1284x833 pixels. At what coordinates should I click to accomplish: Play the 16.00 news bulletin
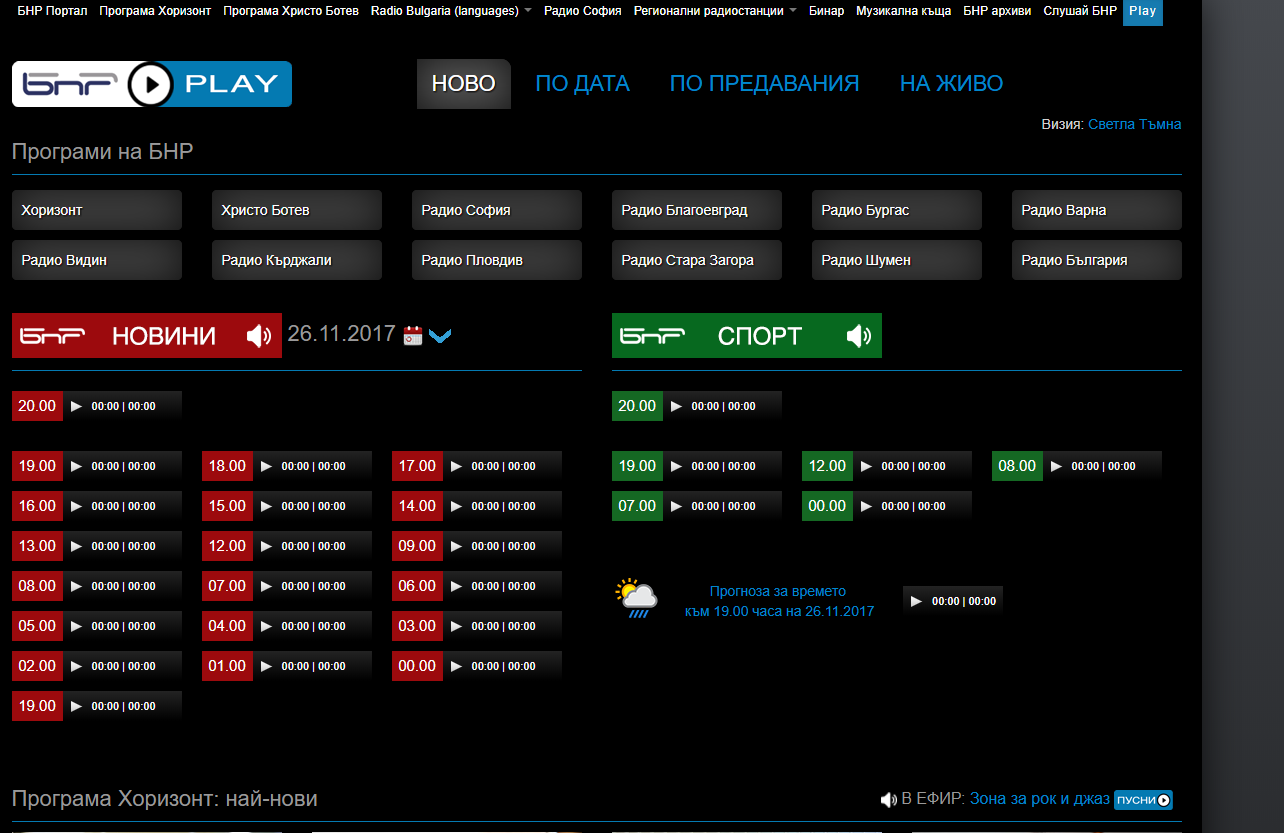point(76,506)
